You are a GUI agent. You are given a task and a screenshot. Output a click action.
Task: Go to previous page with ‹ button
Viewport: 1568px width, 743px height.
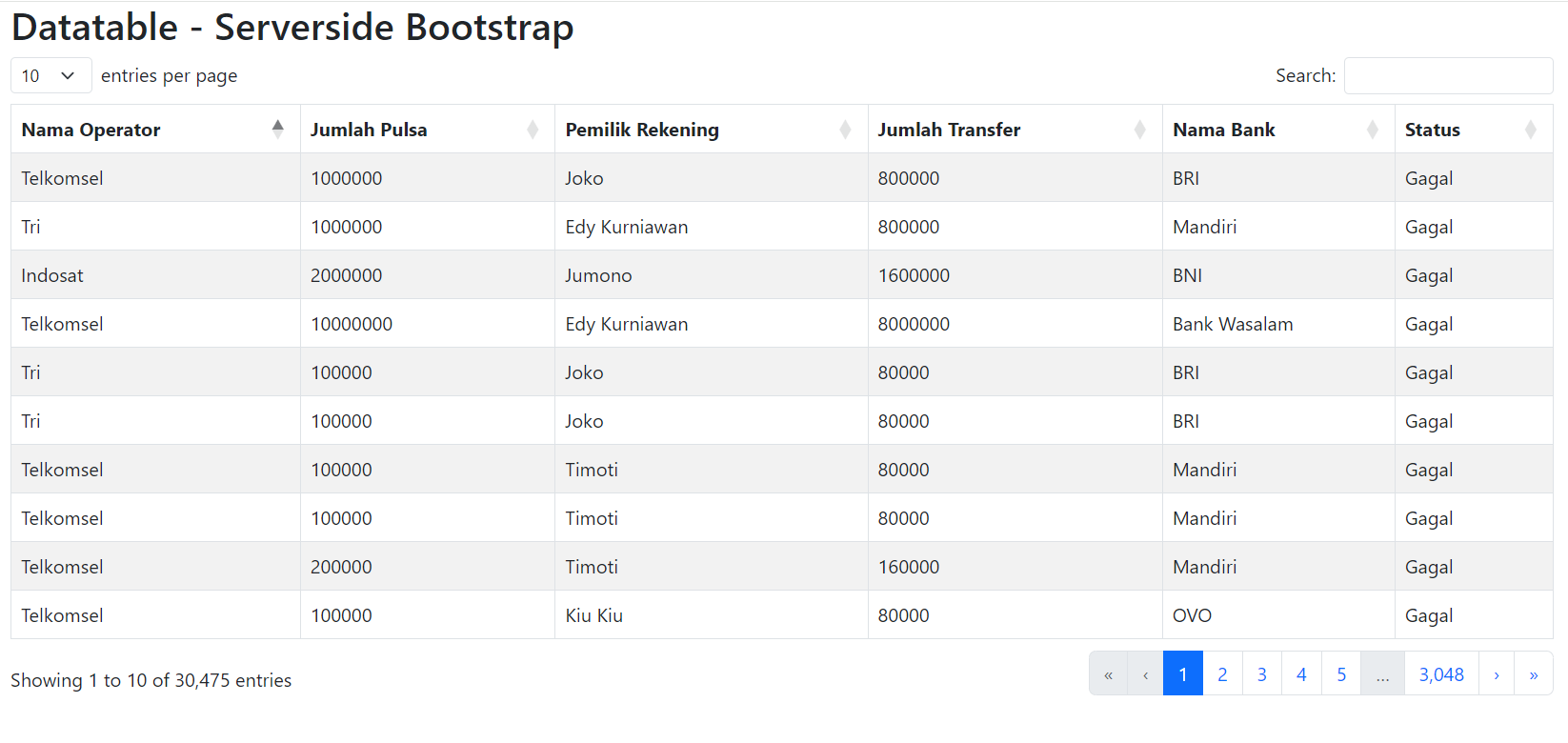(x=1145, y=674)
